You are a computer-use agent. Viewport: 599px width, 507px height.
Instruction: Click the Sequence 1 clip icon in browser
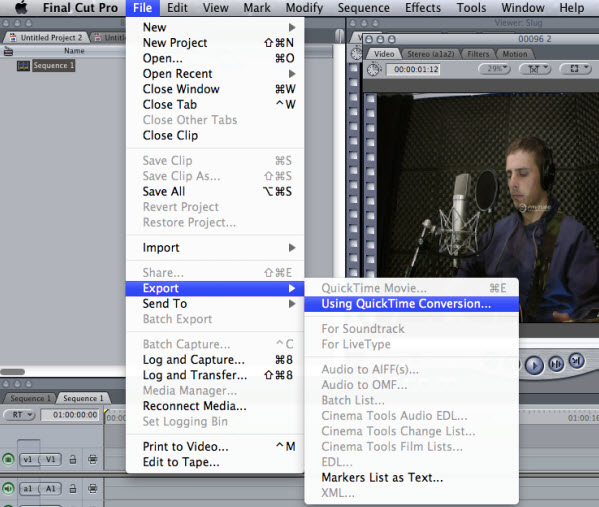23,66
